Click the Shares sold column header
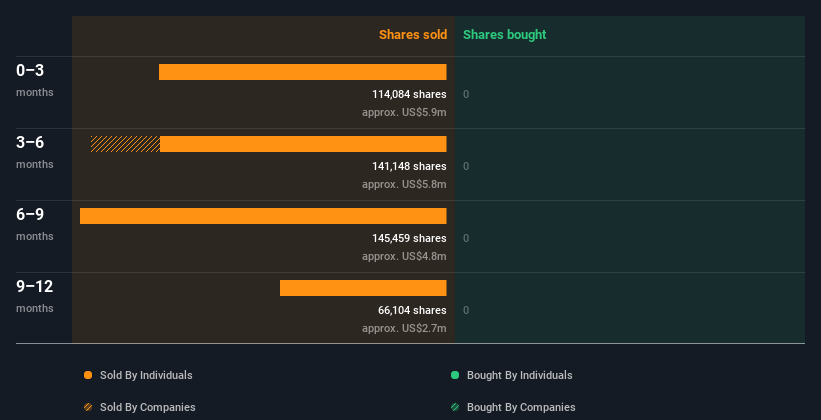This screenshot has height=420, width=821. tap(413, 35)
